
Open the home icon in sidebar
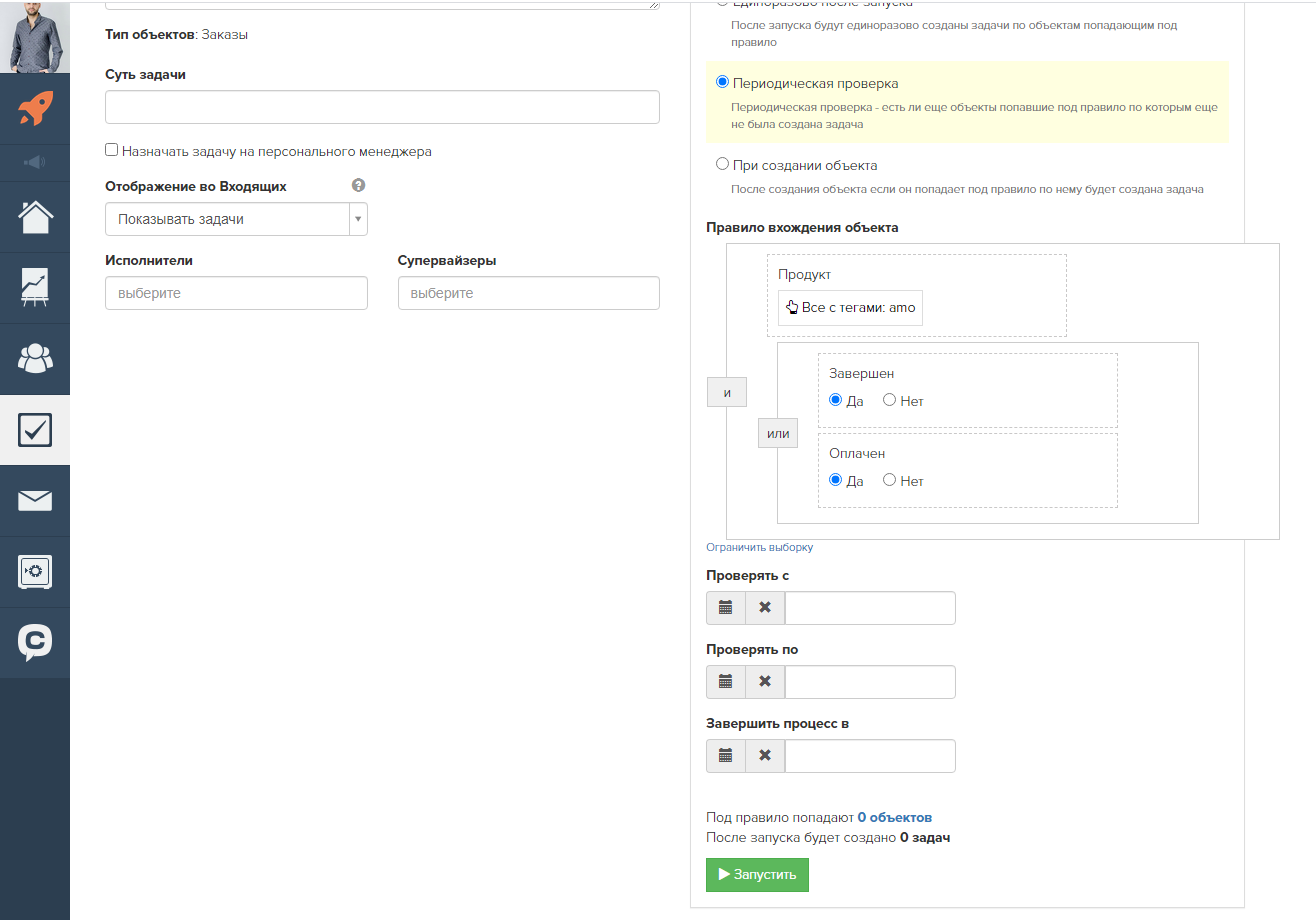35,216
